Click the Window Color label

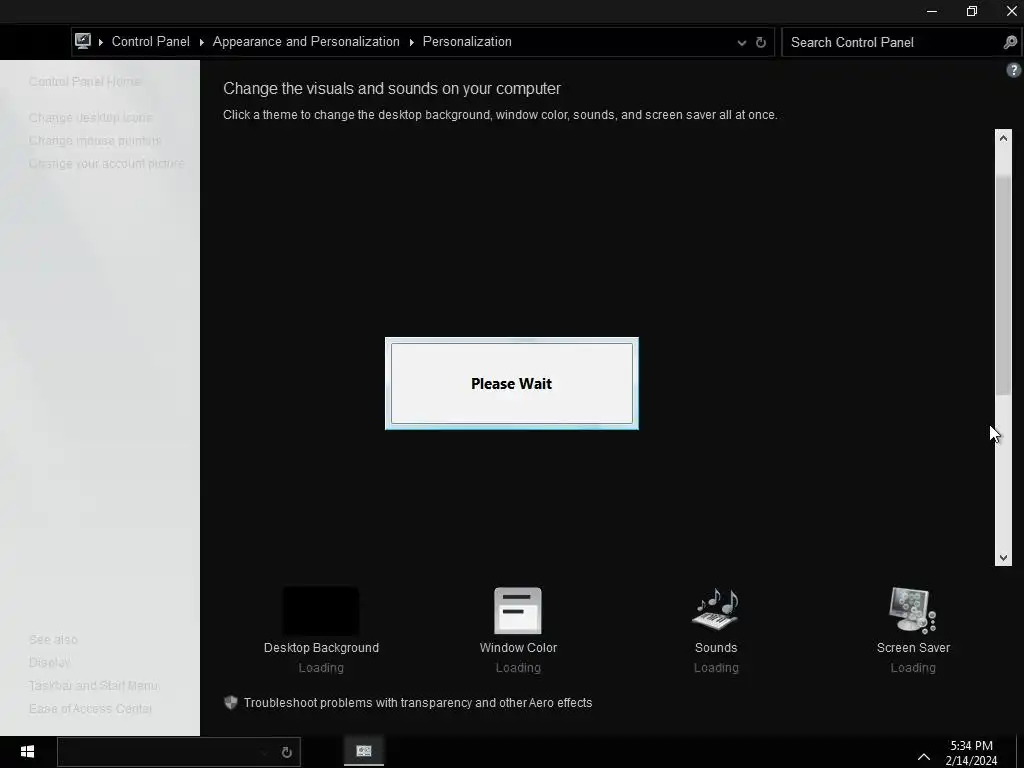click(518, 648)
